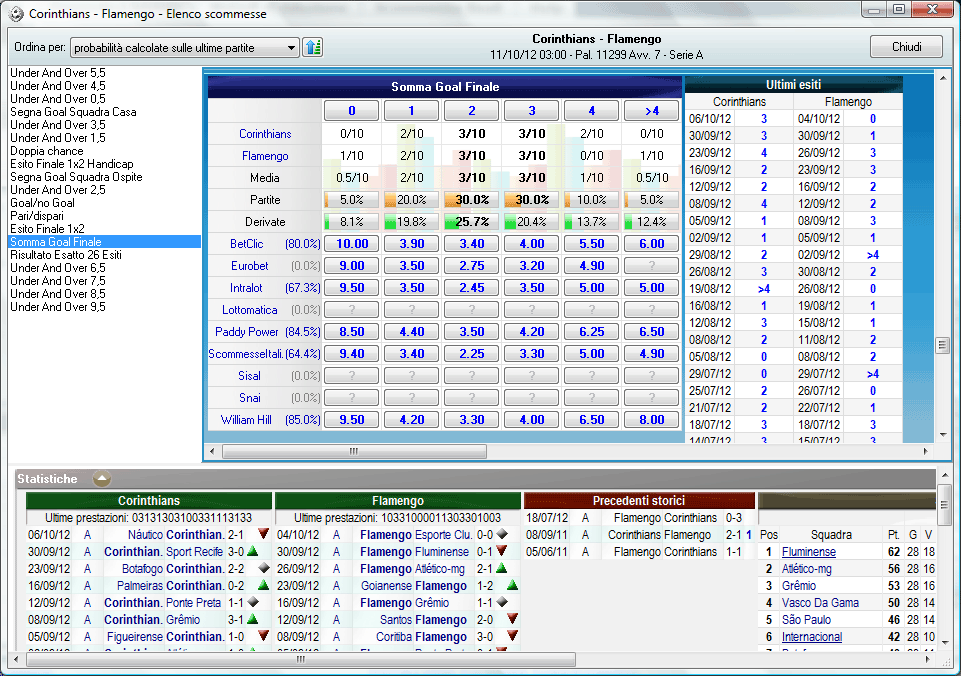The height and width of the screenshot is (676, 961).
Task: Click red down arrow beside Náutico Corinthians result
Action: tap(263, 535)
